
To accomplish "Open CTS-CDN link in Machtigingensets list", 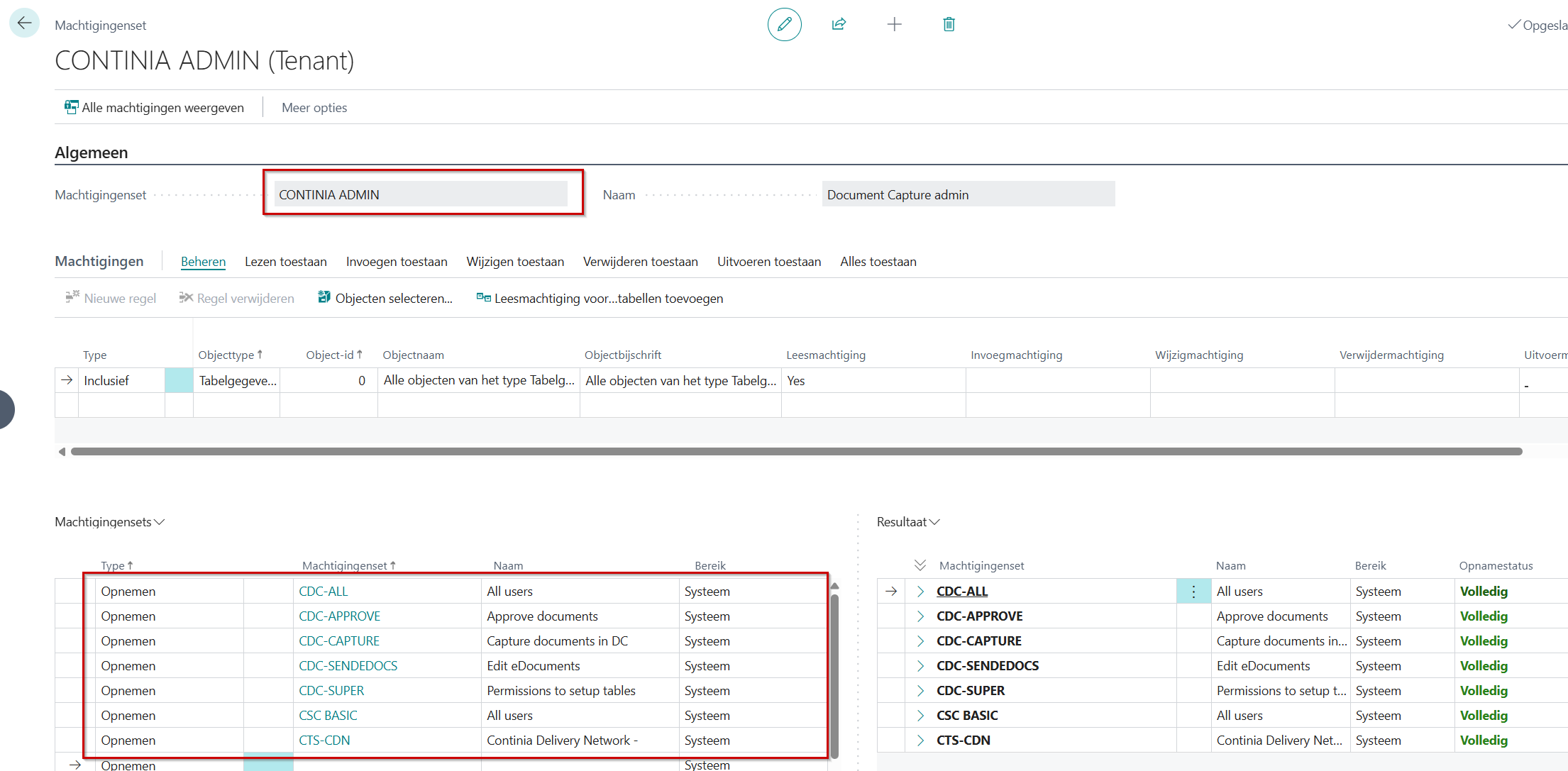I will 324,740.
